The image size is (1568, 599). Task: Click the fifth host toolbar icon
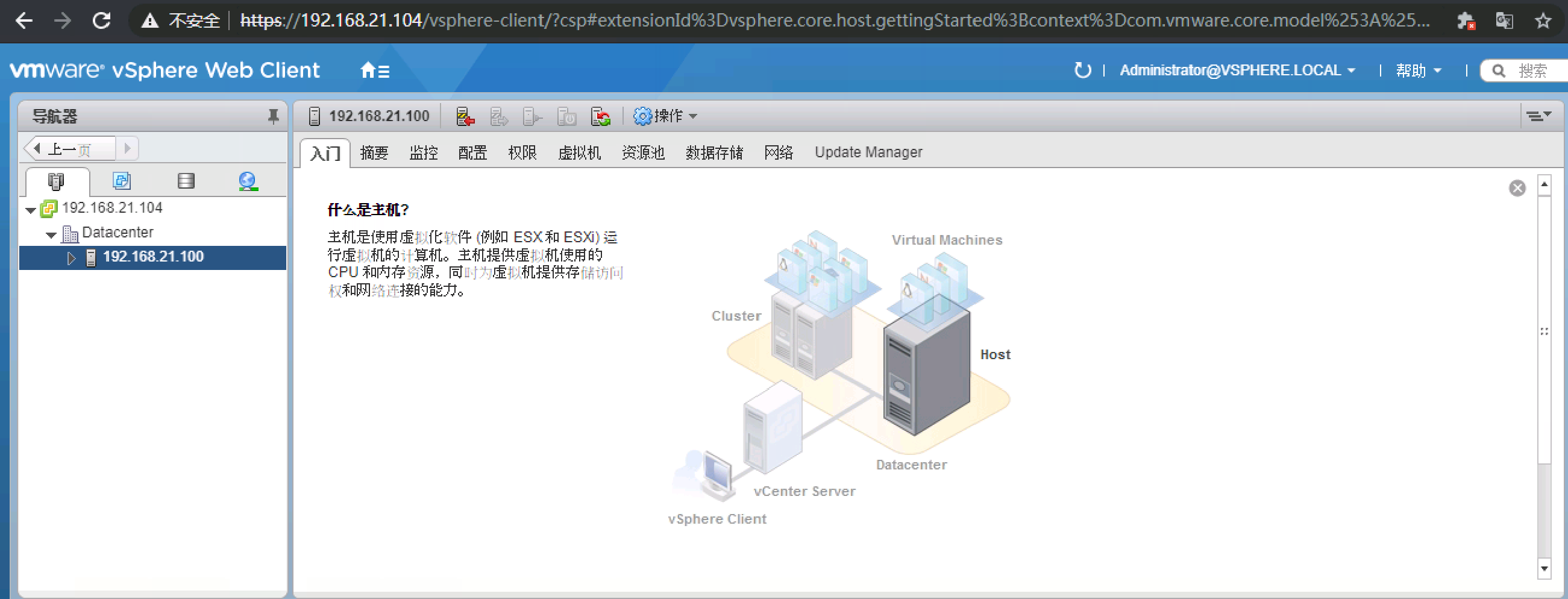[x=601, y=116]
